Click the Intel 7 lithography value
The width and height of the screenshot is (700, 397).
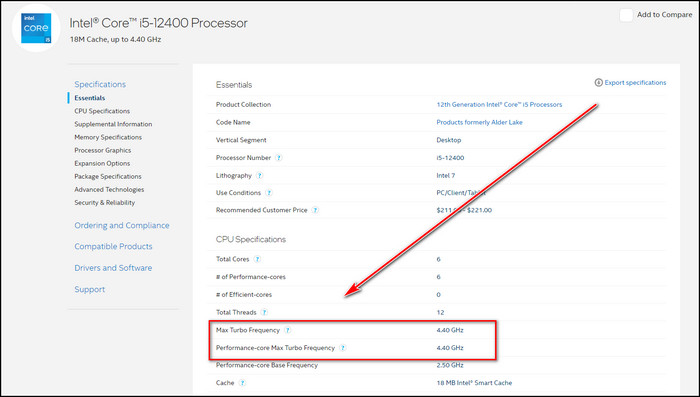pos(446,176)
